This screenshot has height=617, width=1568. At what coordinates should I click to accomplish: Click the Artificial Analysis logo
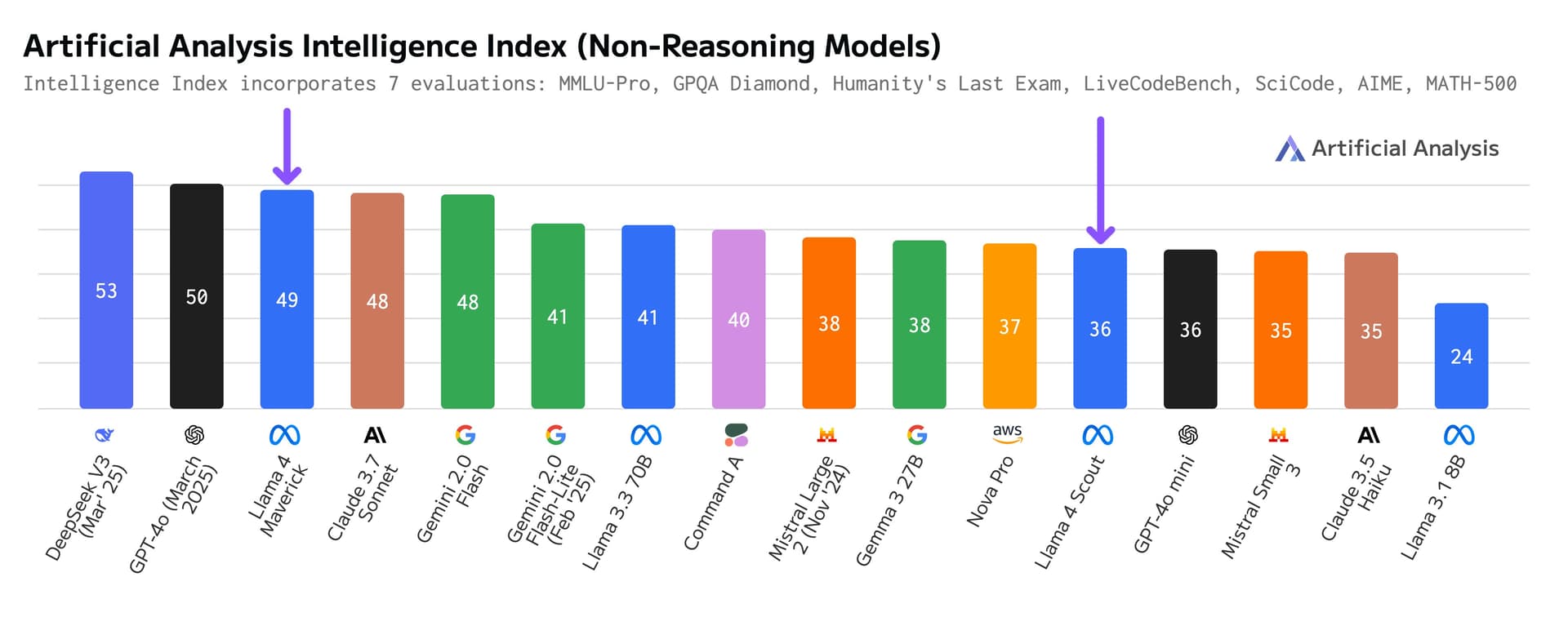[1387, 149]
